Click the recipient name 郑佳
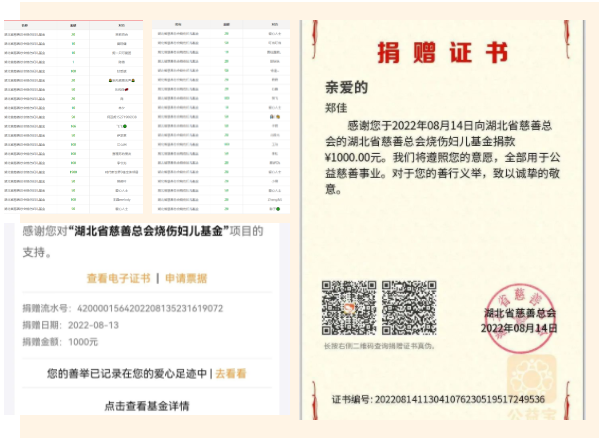 click(x=336, y=108)
